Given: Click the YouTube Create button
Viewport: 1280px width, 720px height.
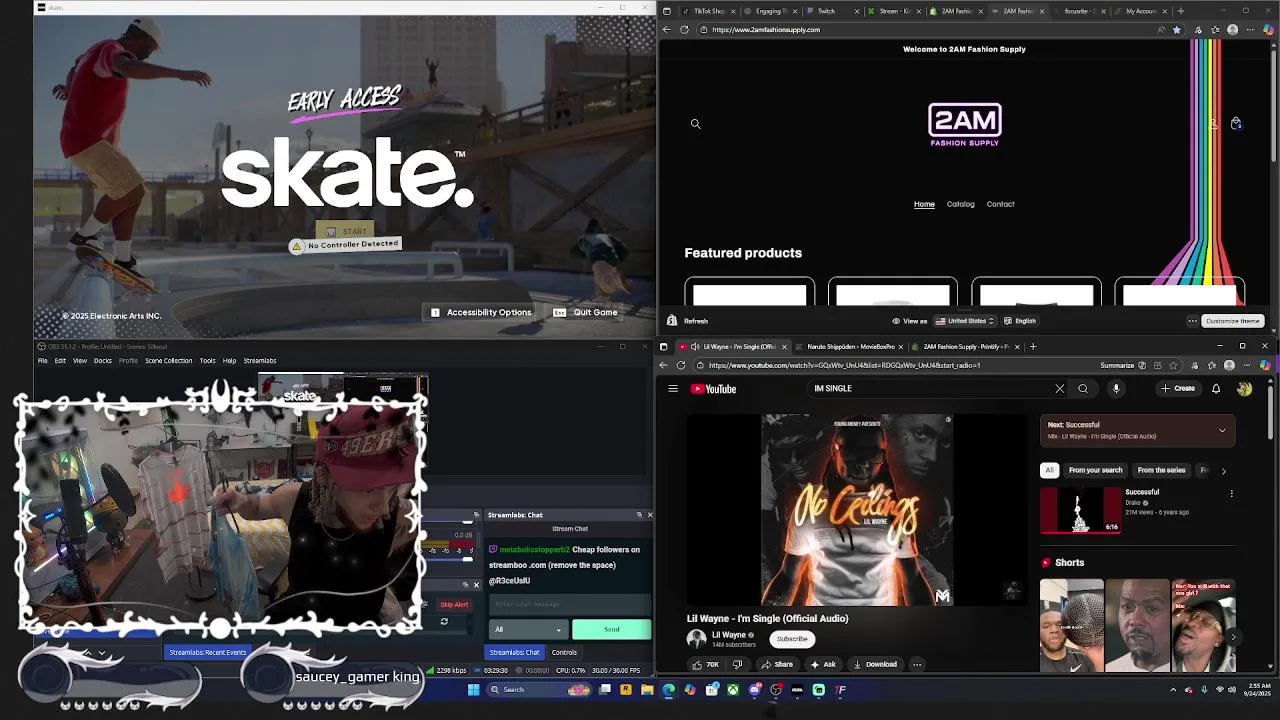Looking at the screenshot, I should pyautogui.click(x=1178, y=389).
